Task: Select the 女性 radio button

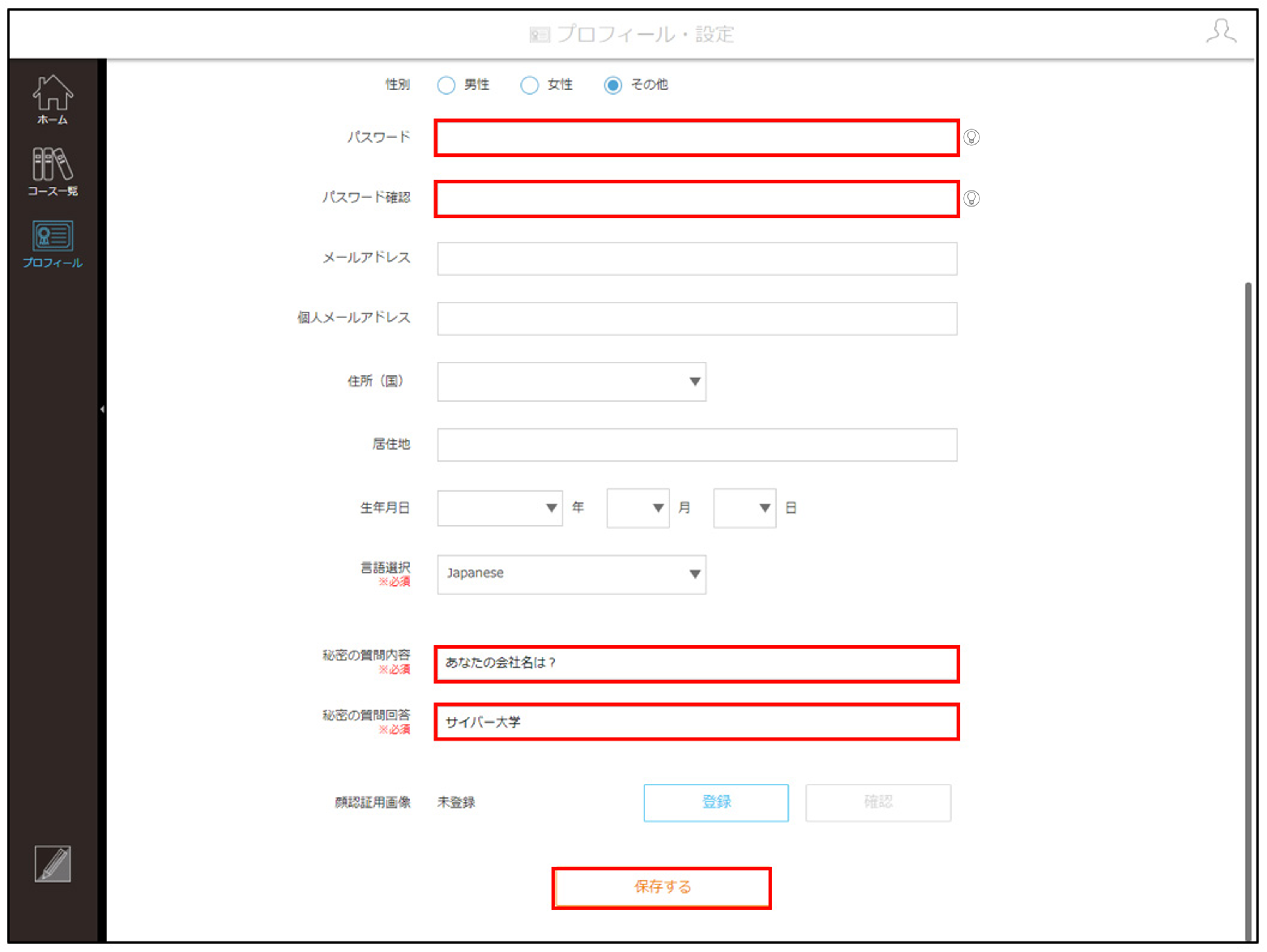Action: click(529, 85)
